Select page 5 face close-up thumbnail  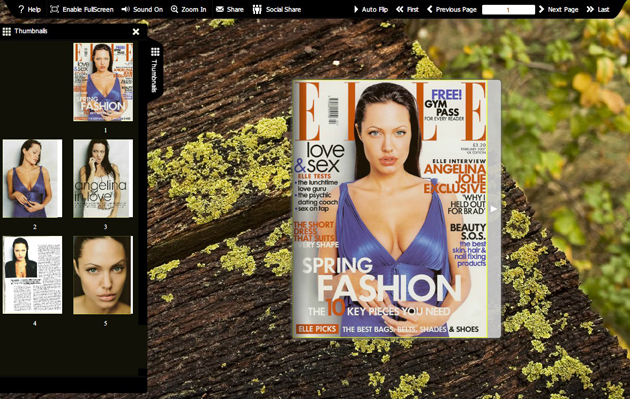(103, 275)
